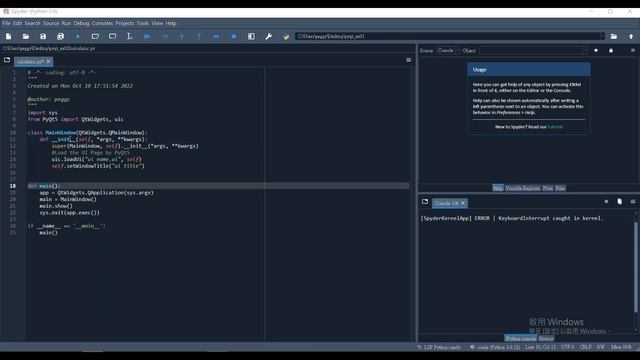Image resolution: width=640 pixels, height=360 pixels.
Task: Click UTF-8 encoding status entry
Action: (567, 347)
